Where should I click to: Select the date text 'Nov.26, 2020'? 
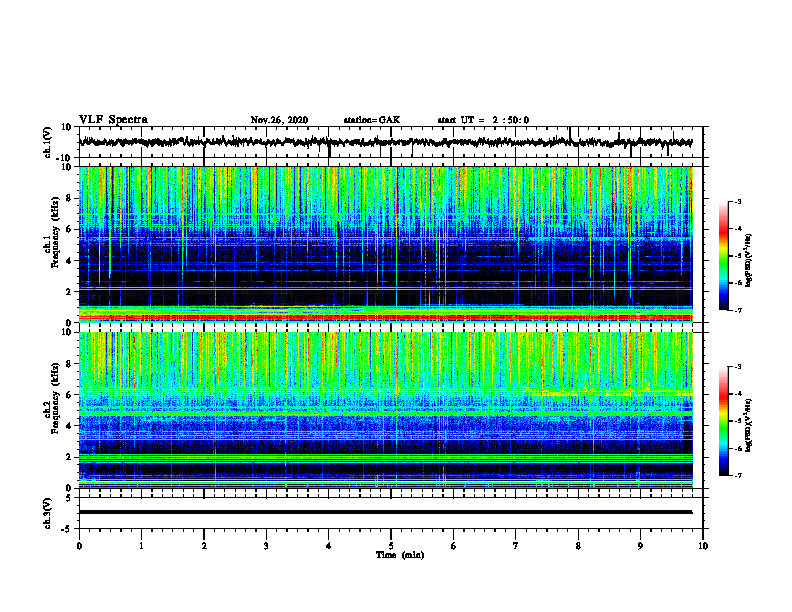click(279, 120)
